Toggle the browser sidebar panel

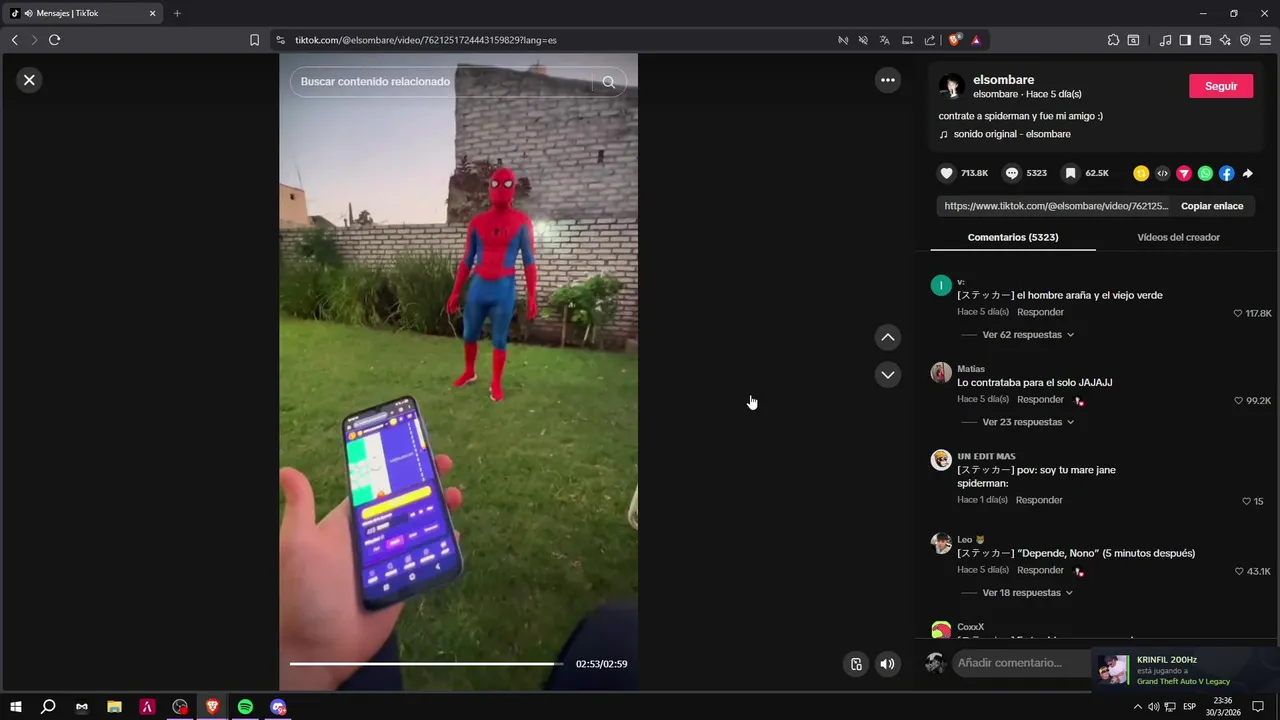[x=1185, y=40]
